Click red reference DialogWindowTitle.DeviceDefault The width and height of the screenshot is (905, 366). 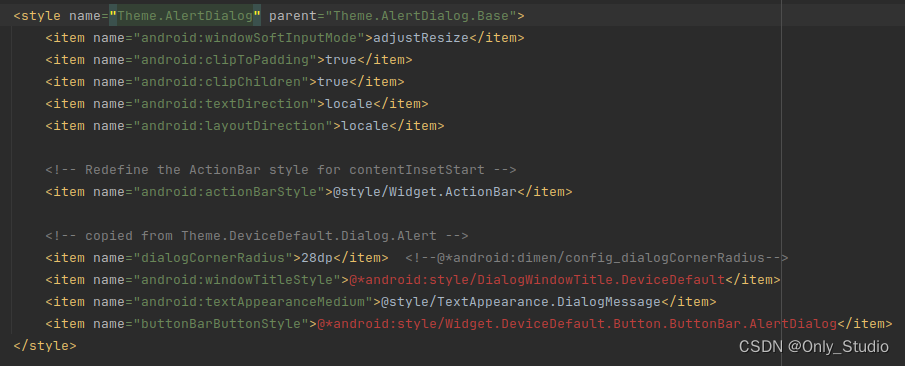[x=537, y=280]
